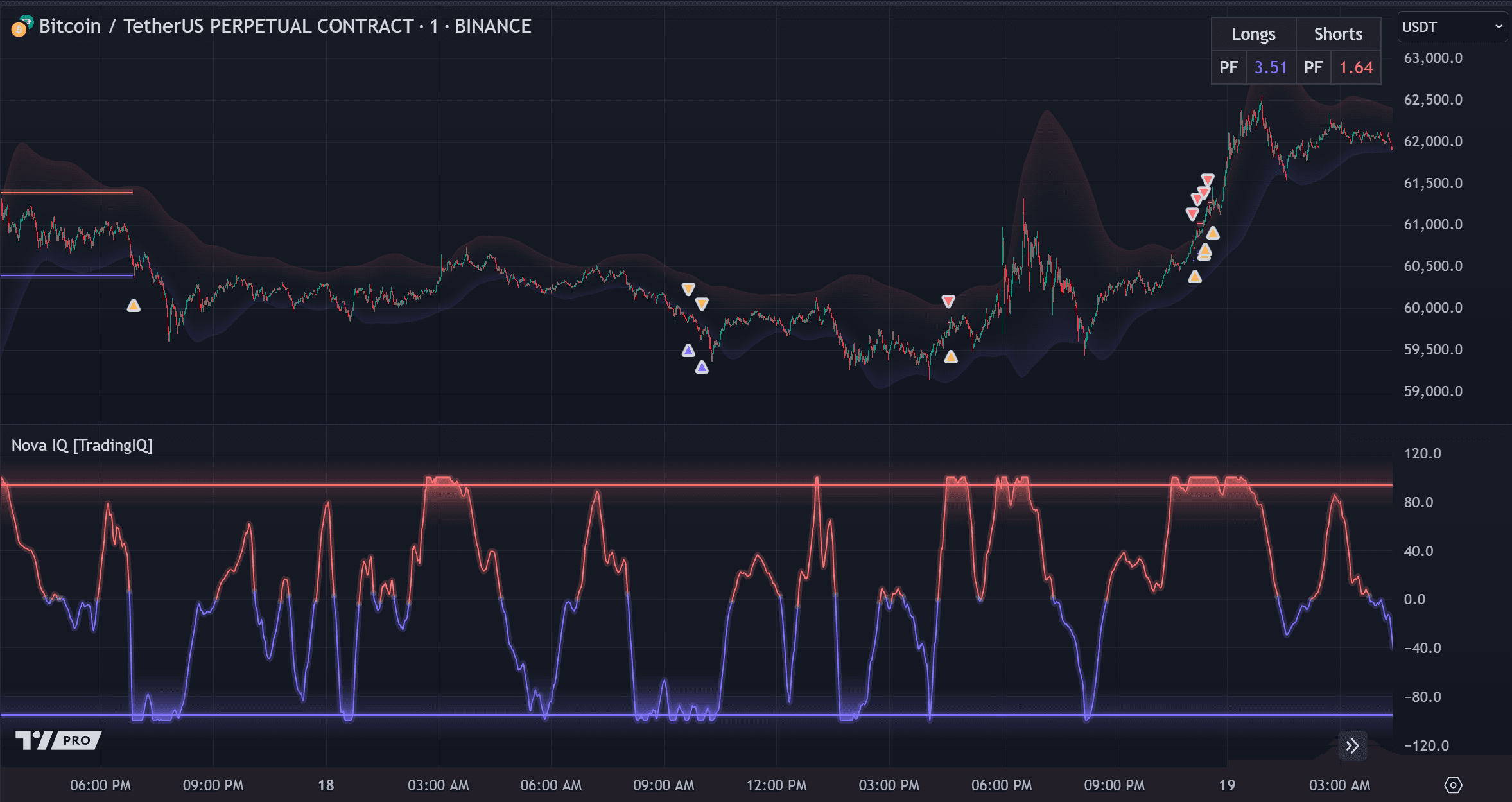Click the 12:00 PM time axis label
Screen dimensions: 1512x802
[776, 785]
